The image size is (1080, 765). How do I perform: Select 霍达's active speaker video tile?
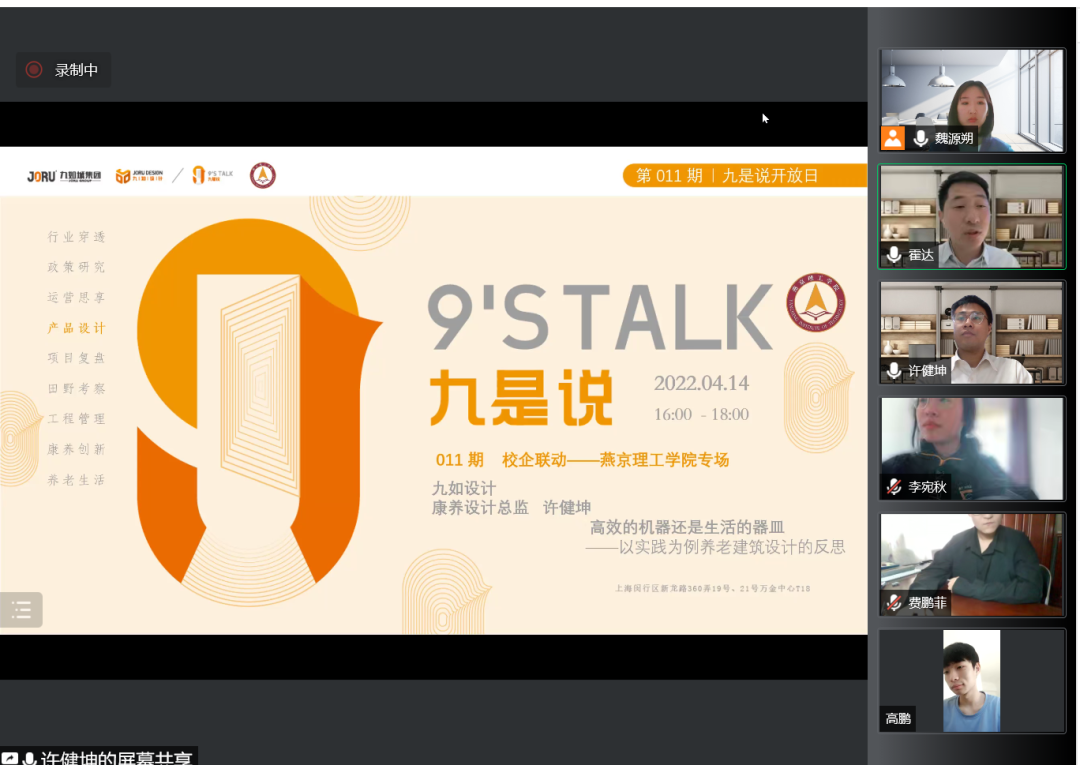972,216
